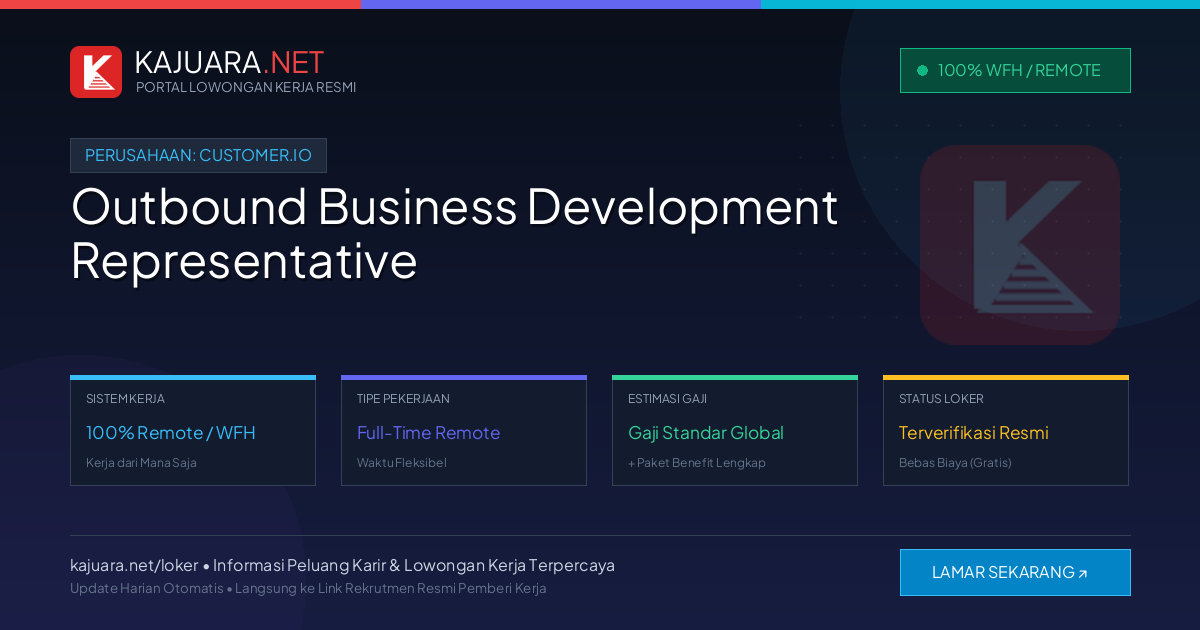
Task: Click the value 100% Remote / WFH
Action: (x=171, y=433)
